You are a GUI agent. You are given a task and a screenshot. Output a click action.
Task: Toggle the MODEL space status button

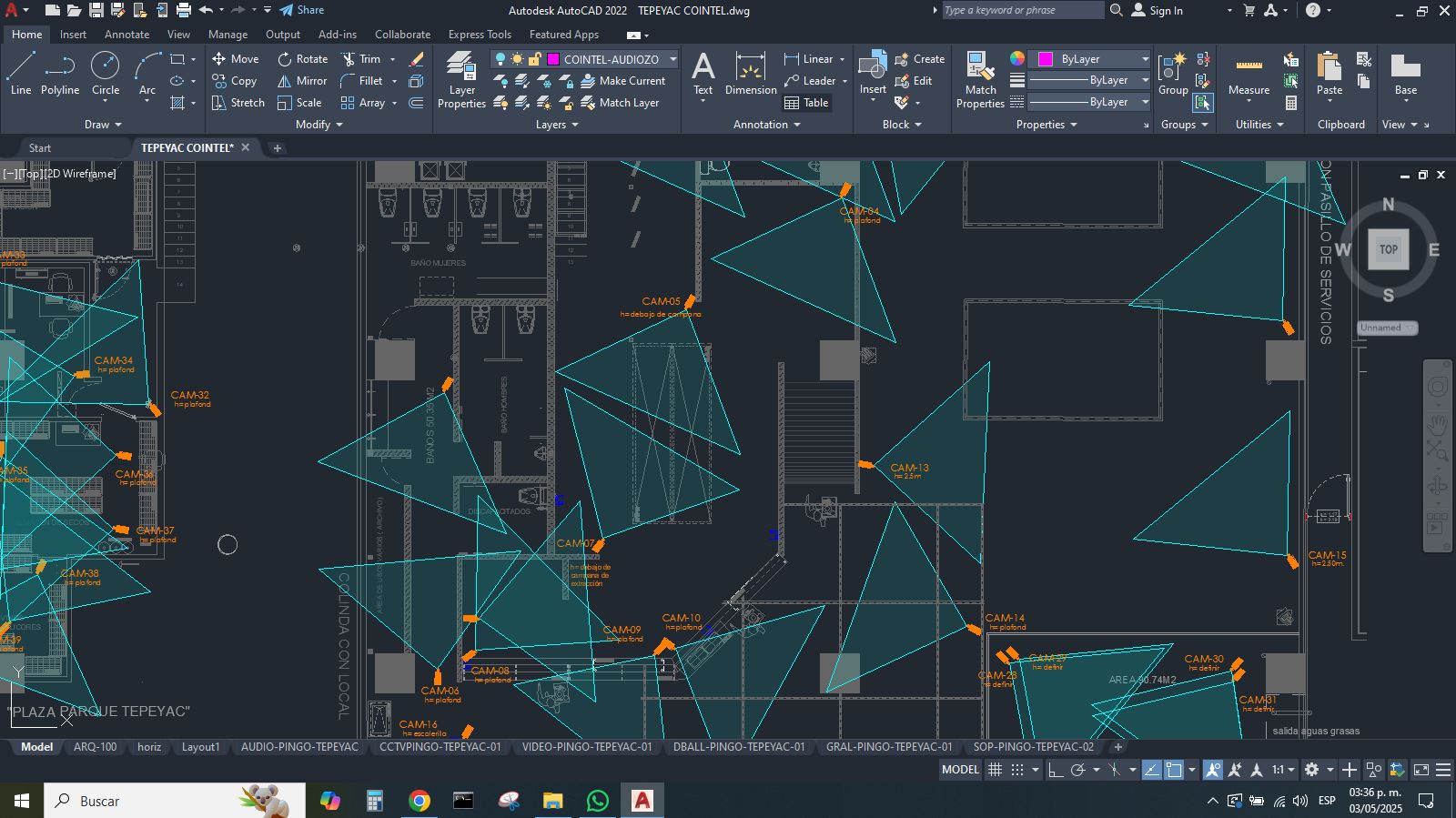click(x=960, y=770)
